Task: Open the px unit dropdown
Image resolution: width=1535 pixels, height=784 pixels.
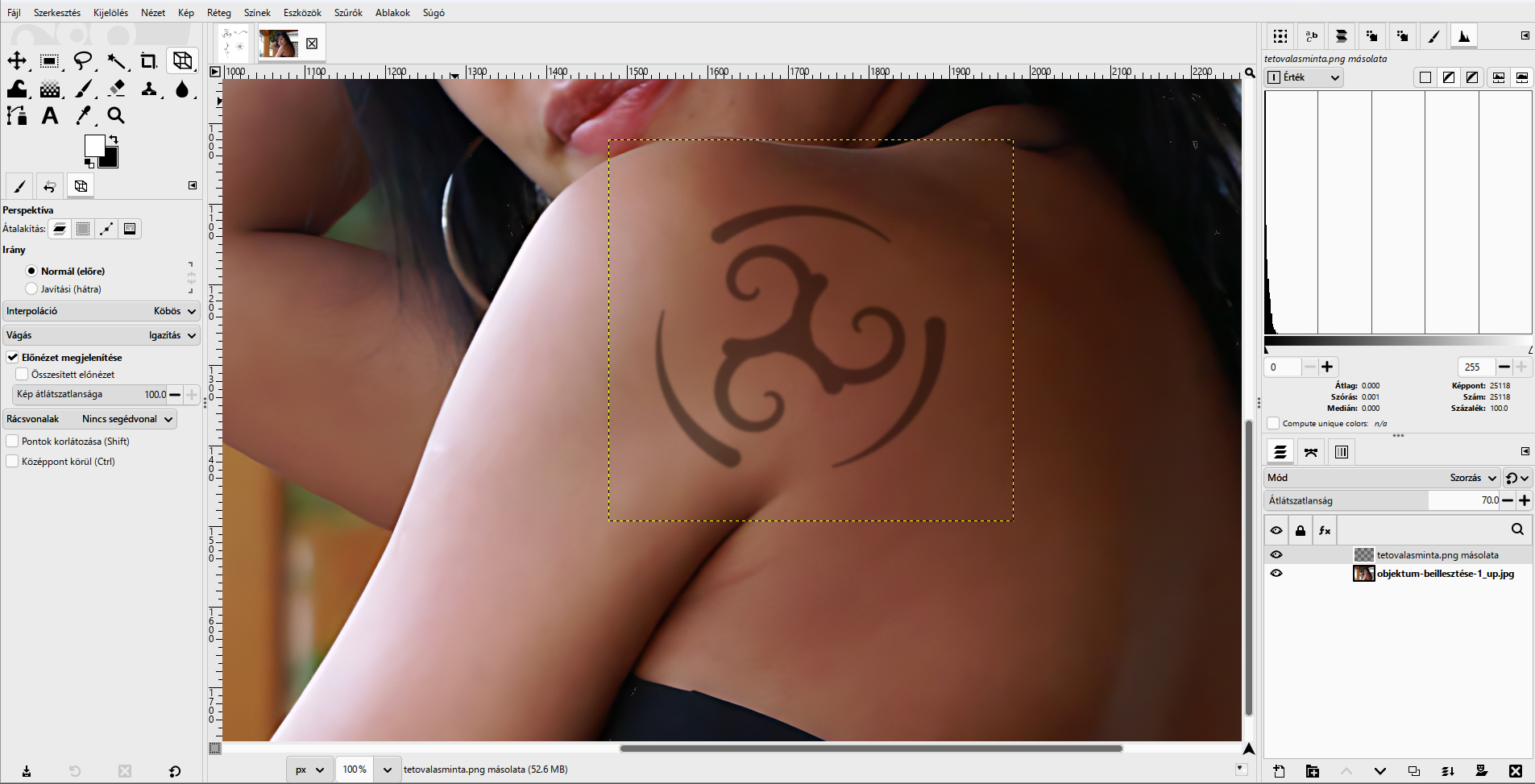Action: click(x=309, y=769)
